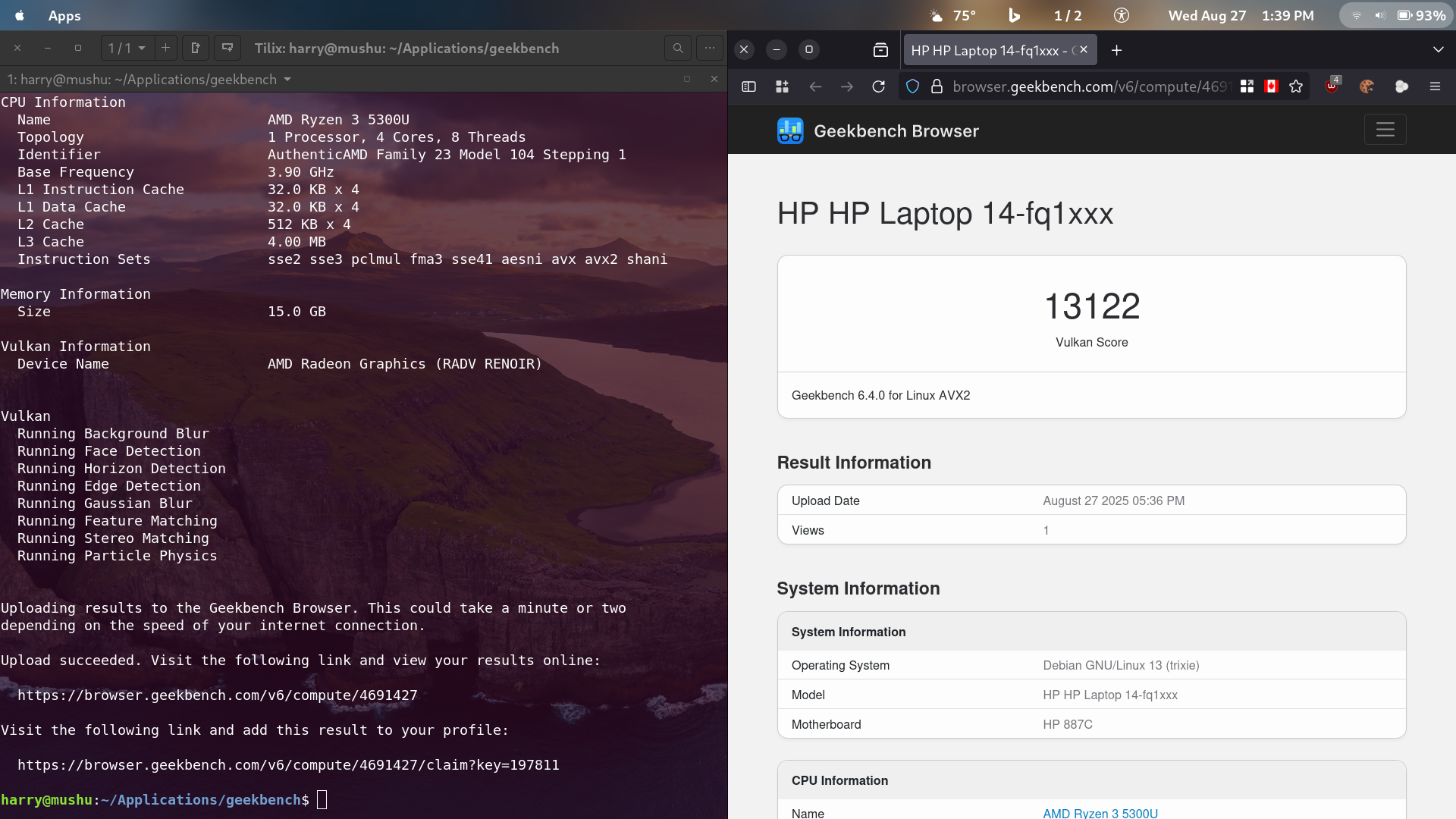Open Apps menu in top bar
This screenshot has width=1456, height=819.
[64, 16]
